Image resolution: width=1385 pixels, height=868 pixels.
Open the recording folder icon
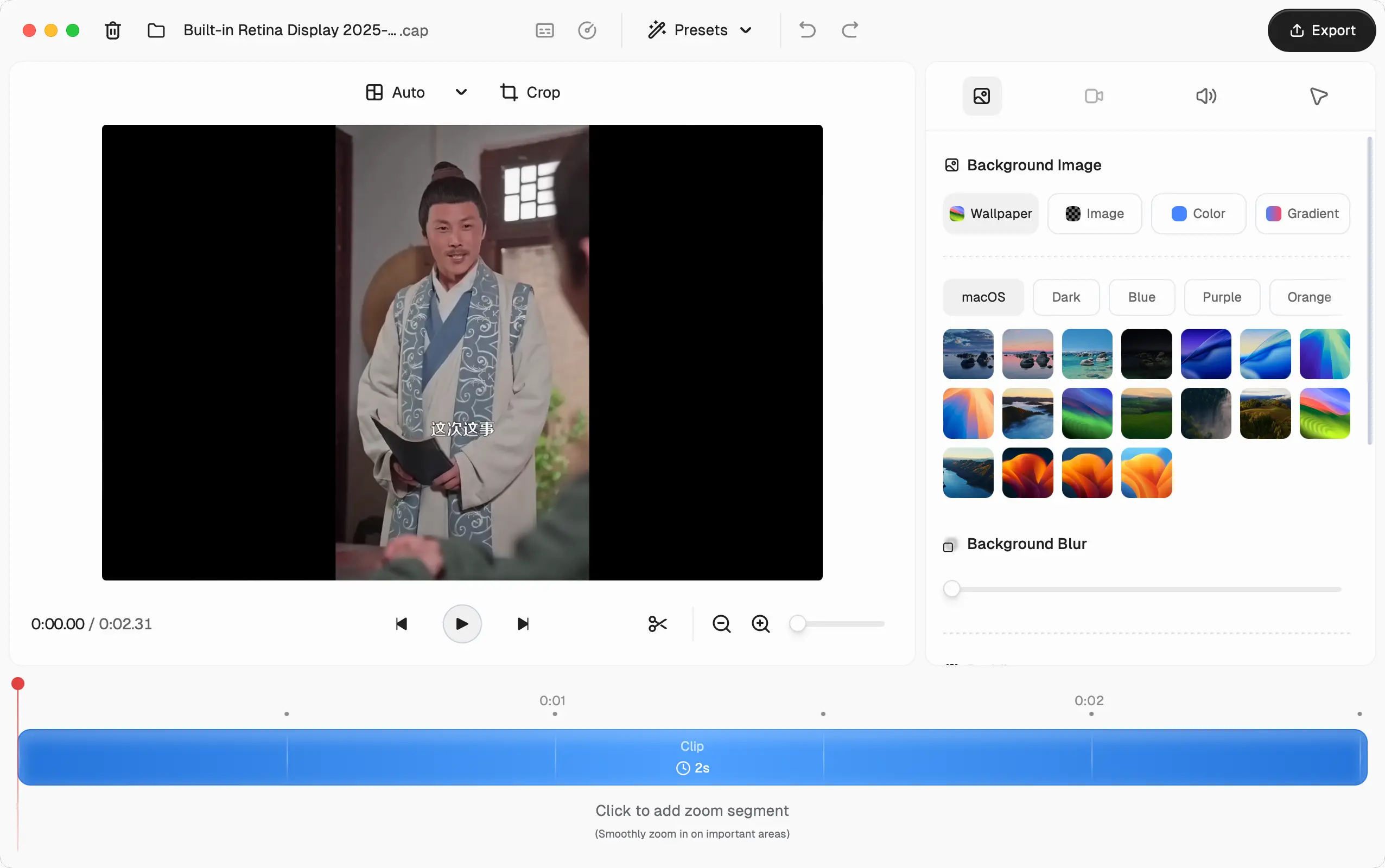(156, 30)
